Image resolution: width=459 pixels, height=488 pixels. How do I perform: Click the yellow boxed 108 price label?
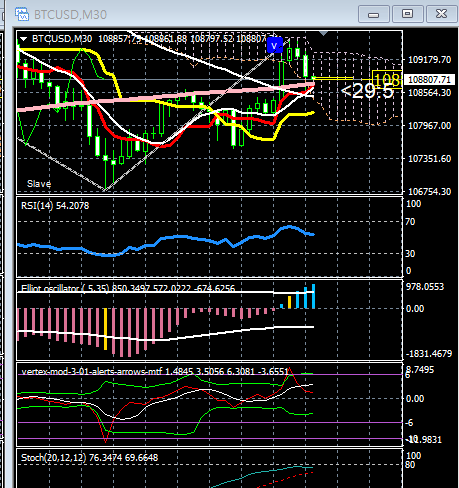pos(387,80)
